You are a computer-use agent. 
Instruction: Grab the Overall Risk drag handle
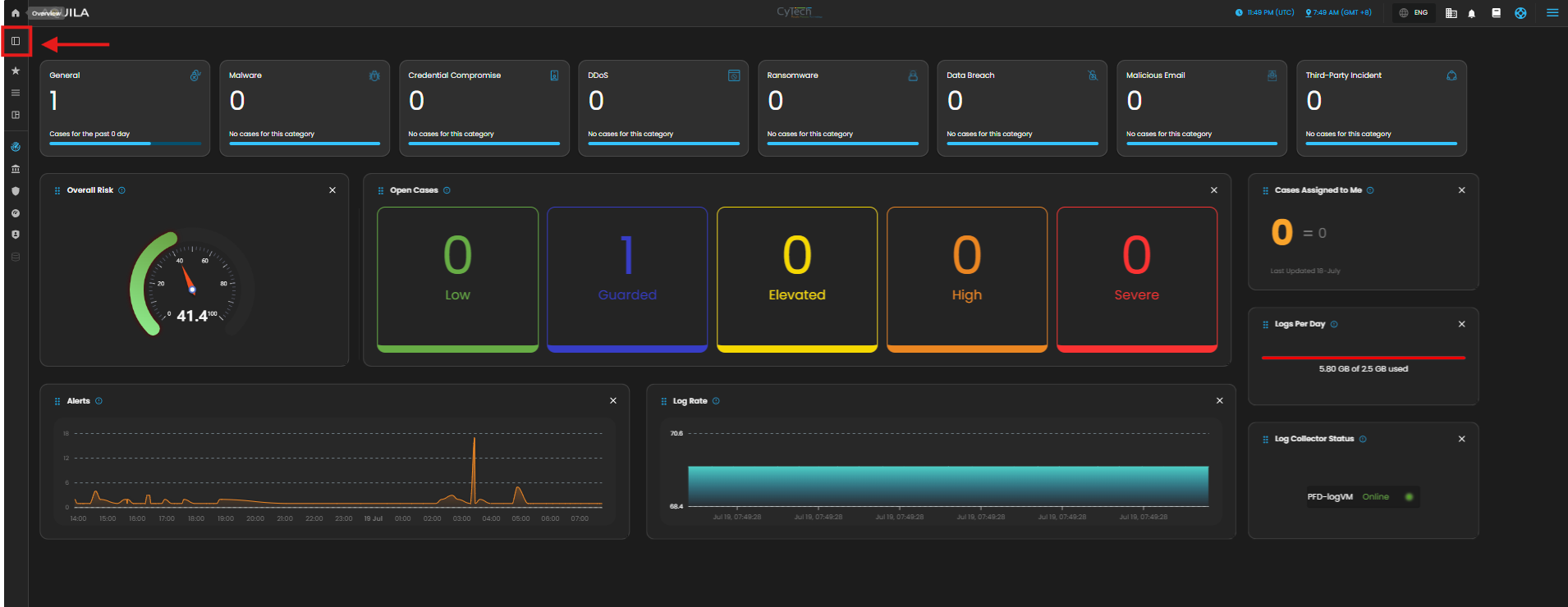click(x=57, y=190)
